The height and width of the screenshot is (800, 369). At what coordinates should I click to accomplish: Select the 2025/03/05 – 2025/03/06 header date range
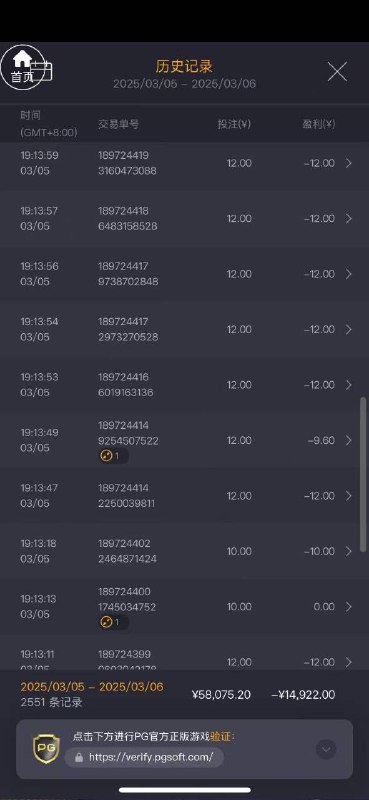pos(185,84)
